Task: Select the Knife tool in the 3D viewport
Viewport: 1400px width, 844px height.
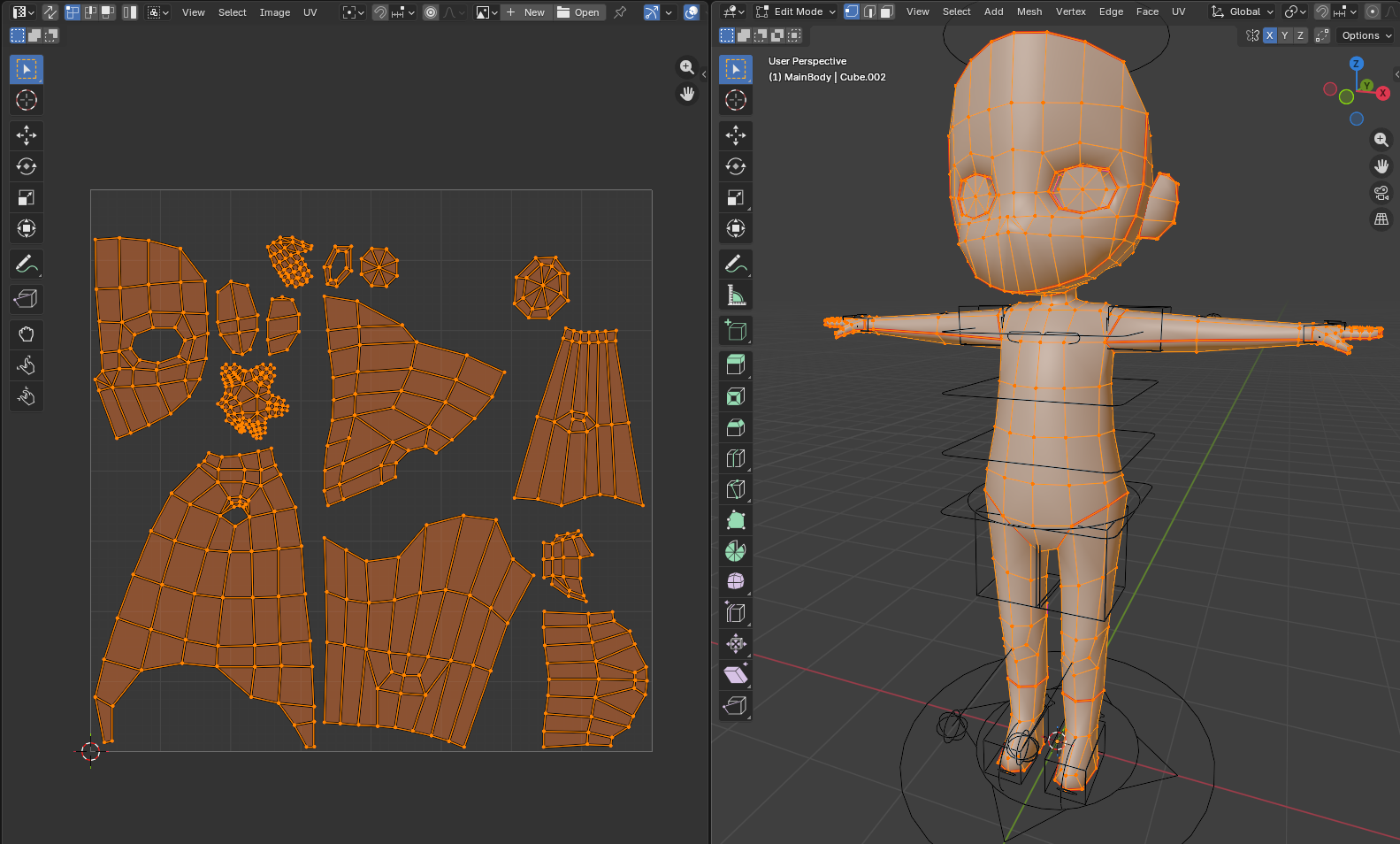Action: [735, 489]
